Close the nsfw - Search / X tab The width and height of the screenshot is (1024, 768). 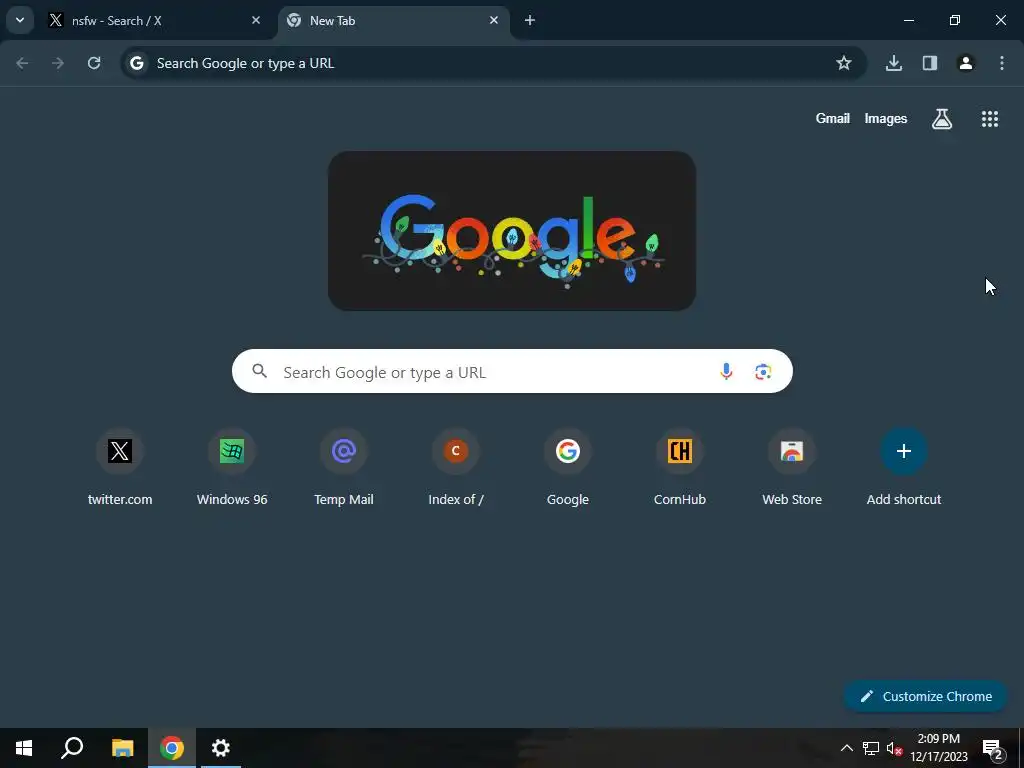(256, 20)
